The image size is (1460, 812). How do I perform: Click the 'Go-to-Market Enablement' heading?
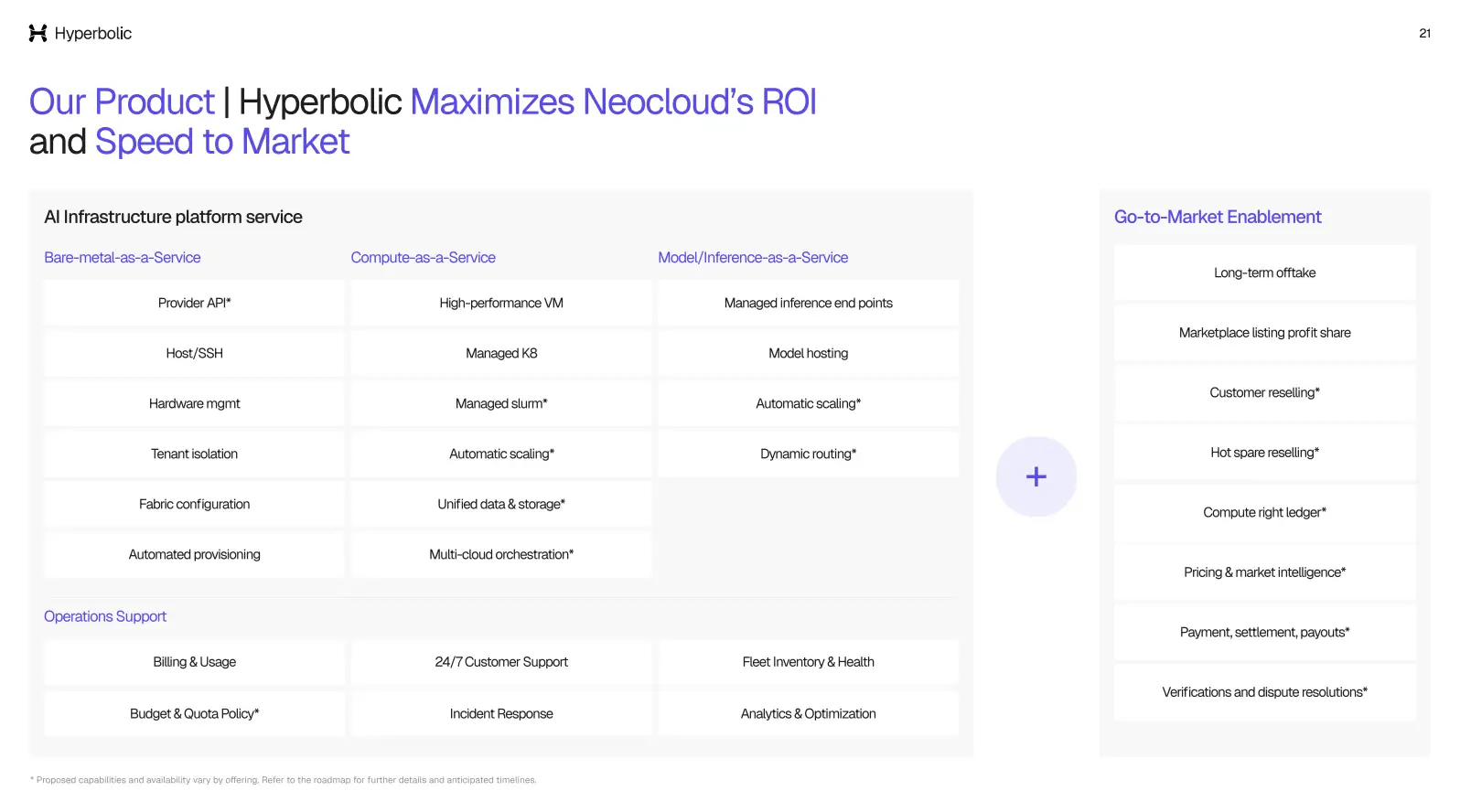click(1218, 217)
